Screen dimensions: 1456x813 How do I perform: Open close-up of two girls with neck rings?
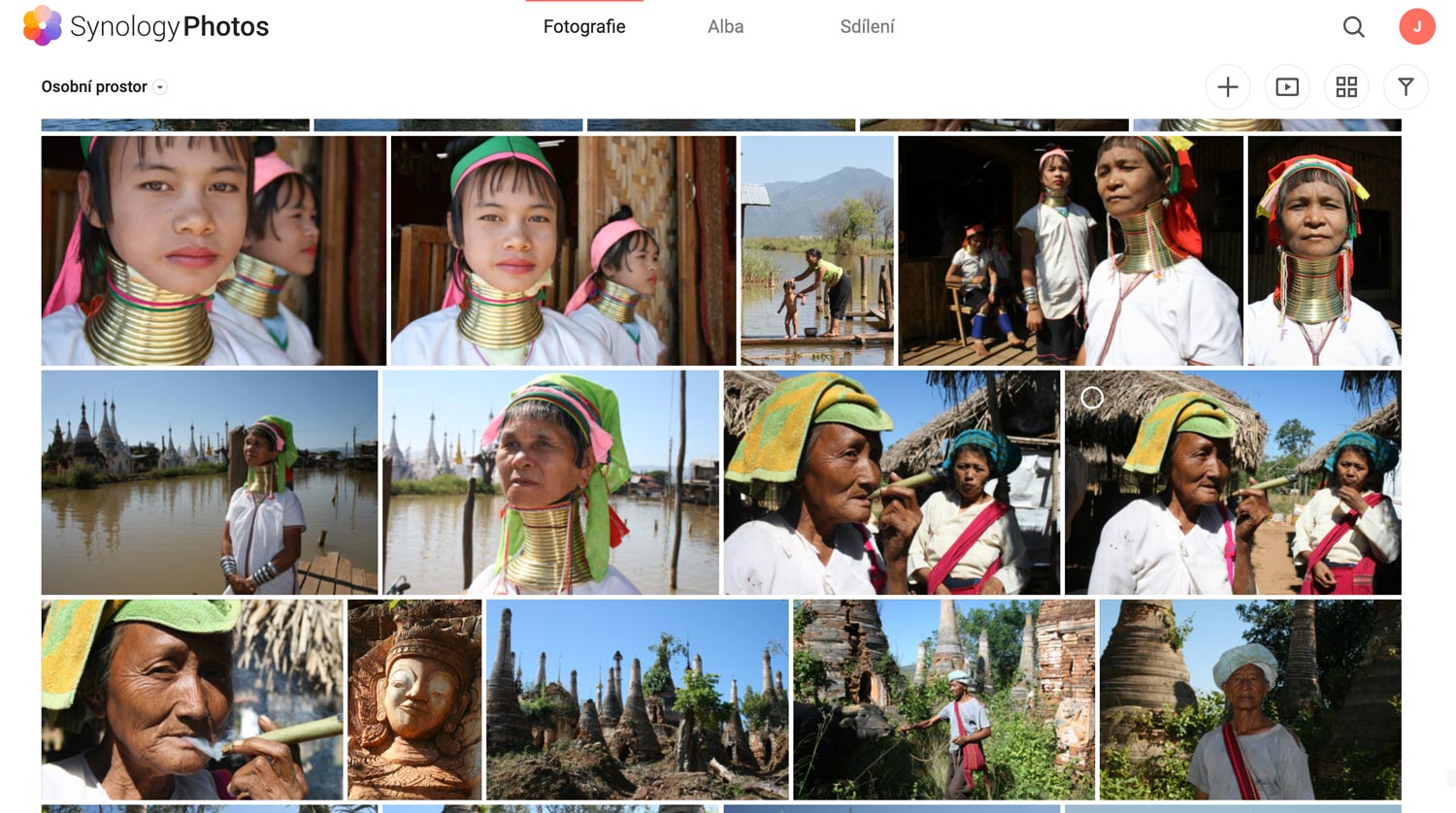[214, 250]
